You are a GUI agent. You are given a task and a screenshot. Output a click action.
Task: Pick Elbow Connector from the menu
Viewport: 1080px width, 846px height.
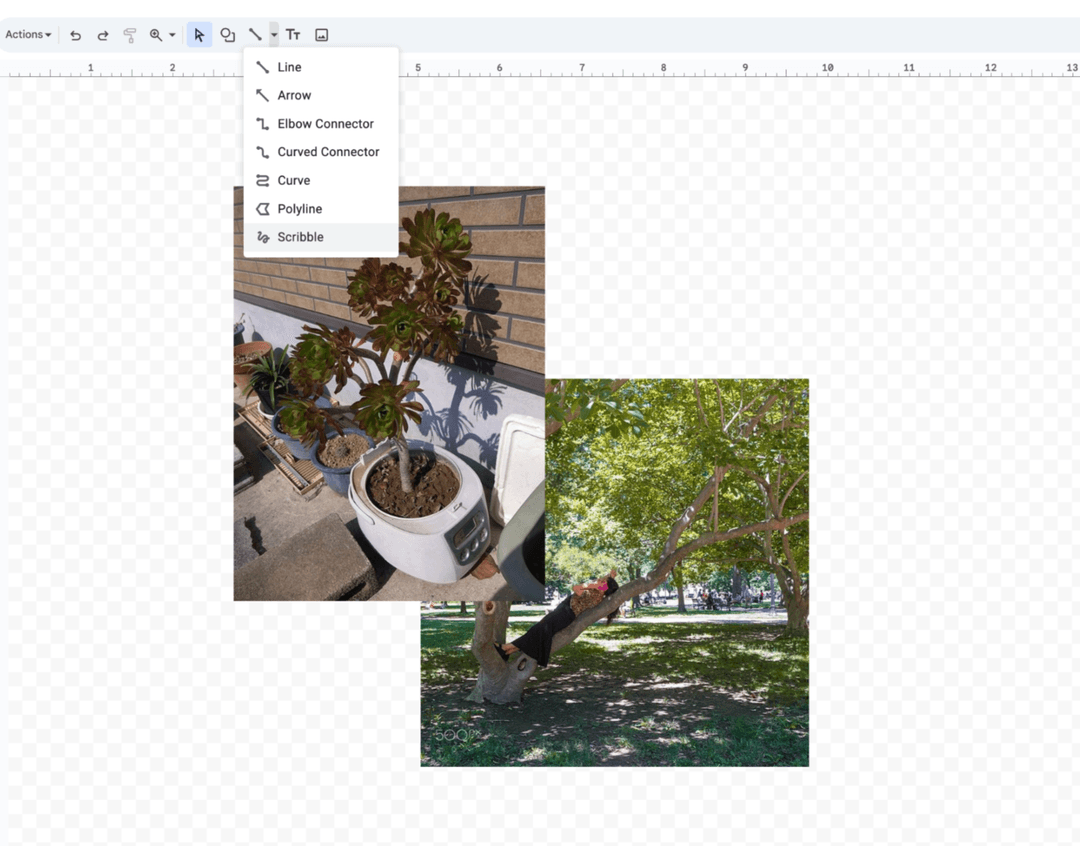325,124
